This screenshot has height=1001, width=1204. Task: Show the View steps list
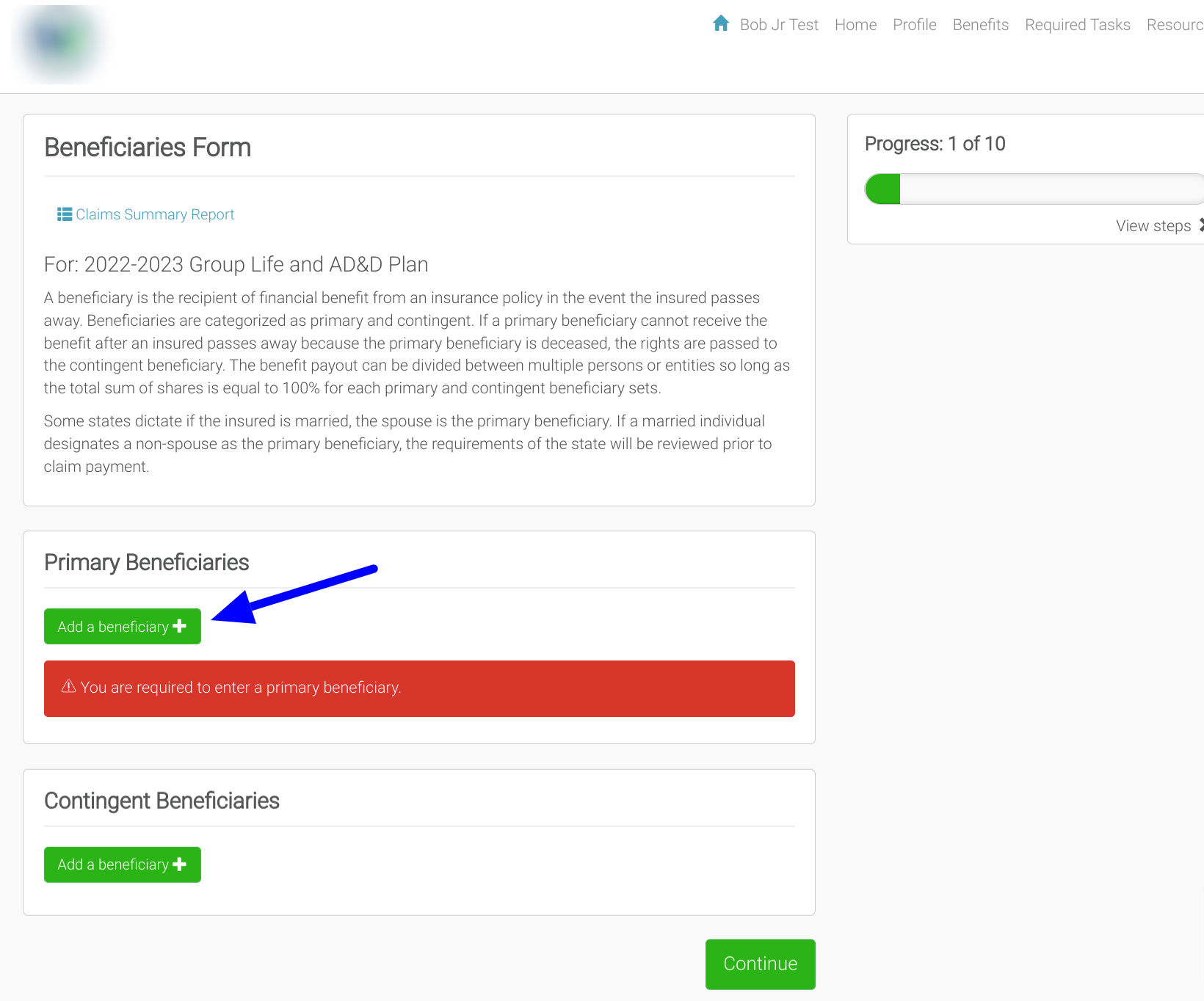tap(1153, 226)
